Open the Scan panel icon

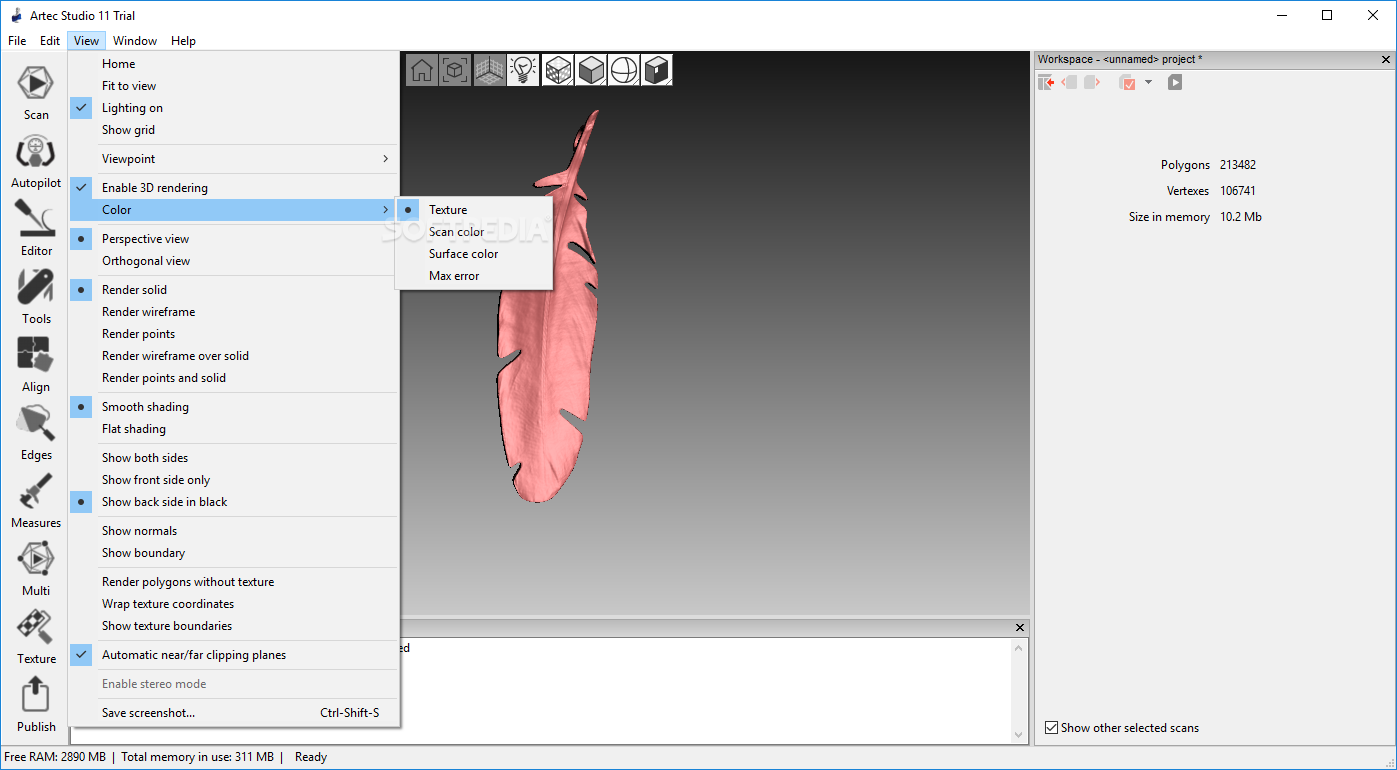pos(36,92)
